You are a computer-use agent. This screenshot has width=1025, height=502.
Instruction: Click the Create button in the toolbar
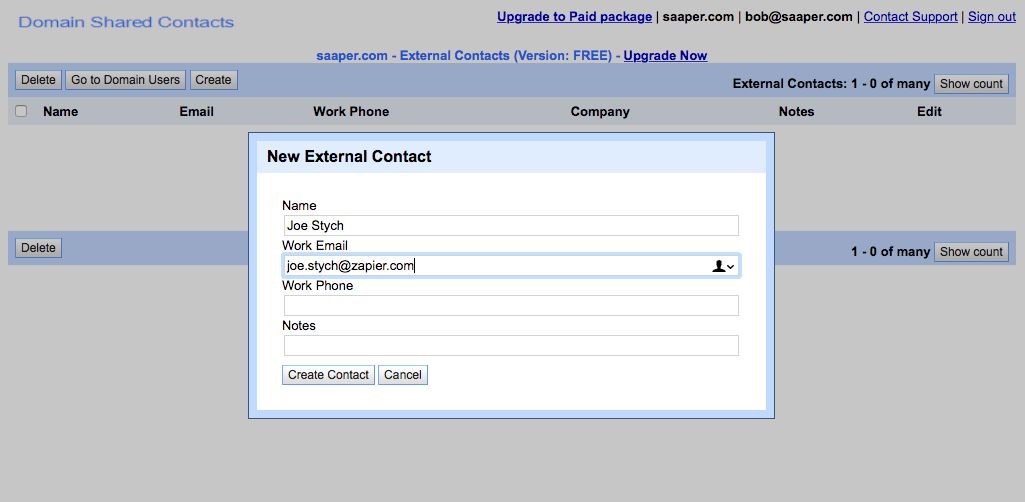(213, 80)
